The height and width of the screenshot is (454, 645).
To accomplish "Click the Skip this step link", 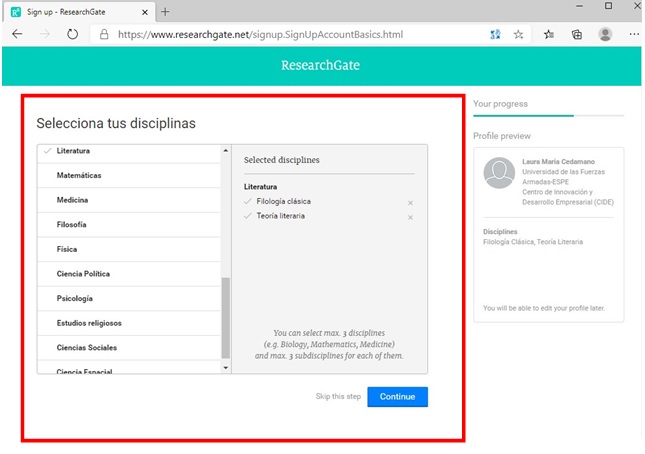I will click(338, 397).
